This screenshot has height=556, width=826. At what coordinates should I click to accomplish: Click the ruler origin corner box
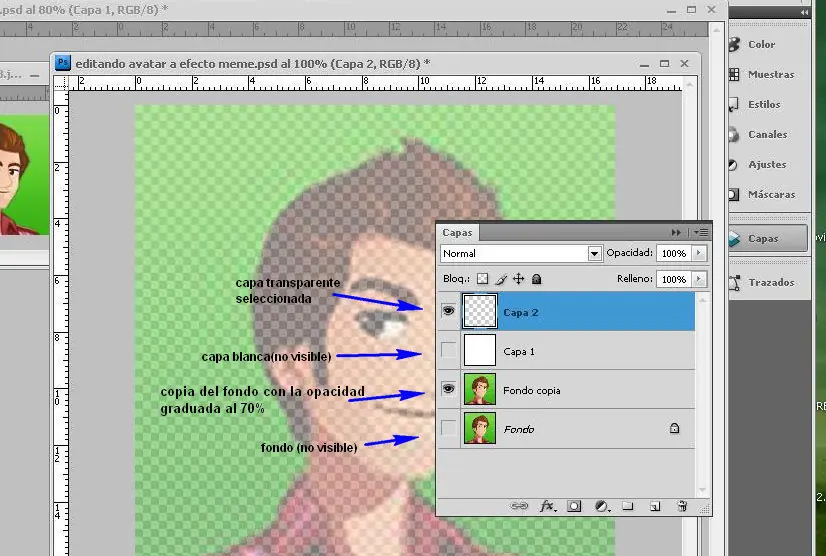61,83
